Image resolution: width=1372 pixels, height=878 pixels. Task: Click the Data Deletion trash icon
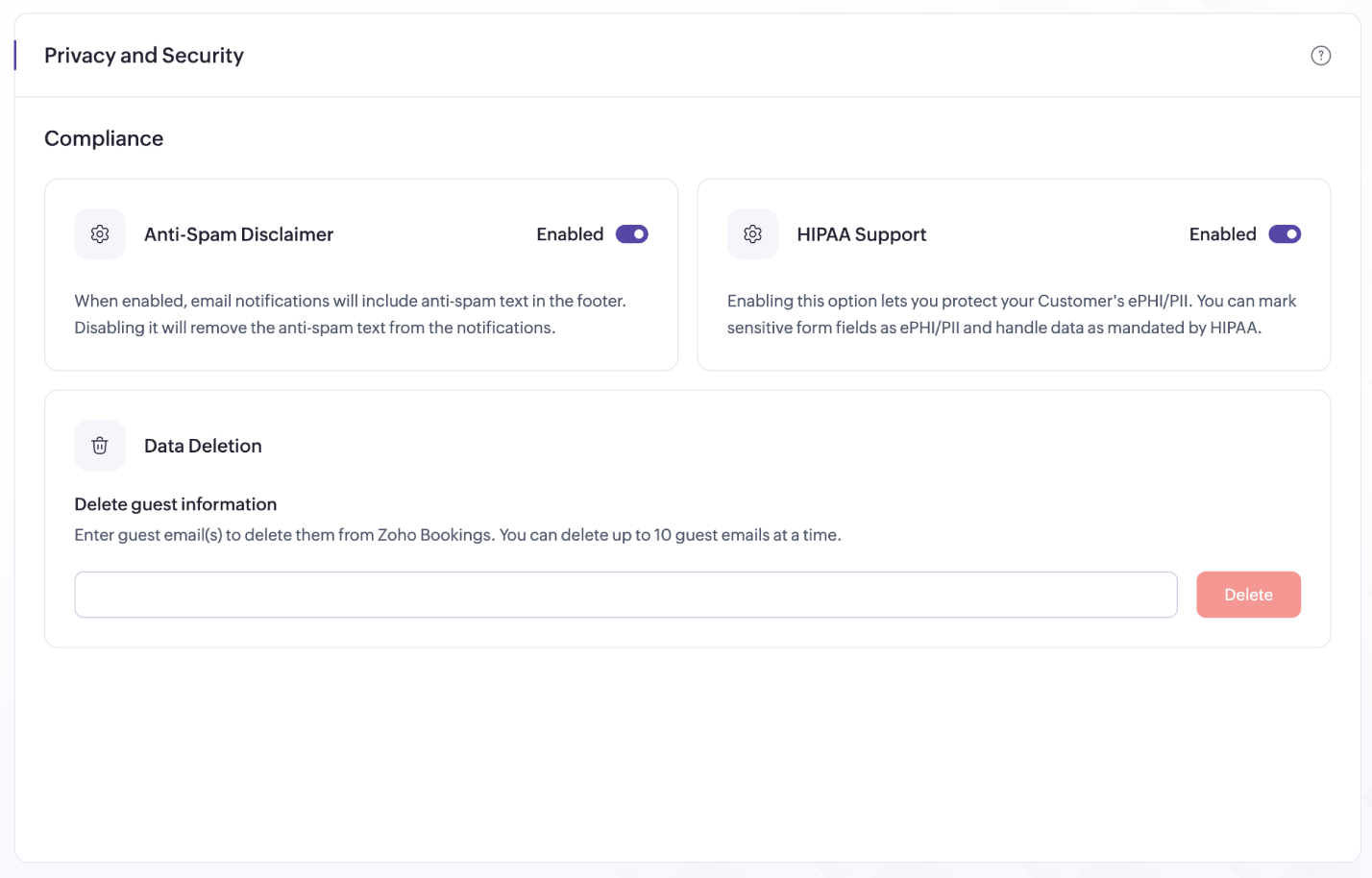click(x=100, y=446)
